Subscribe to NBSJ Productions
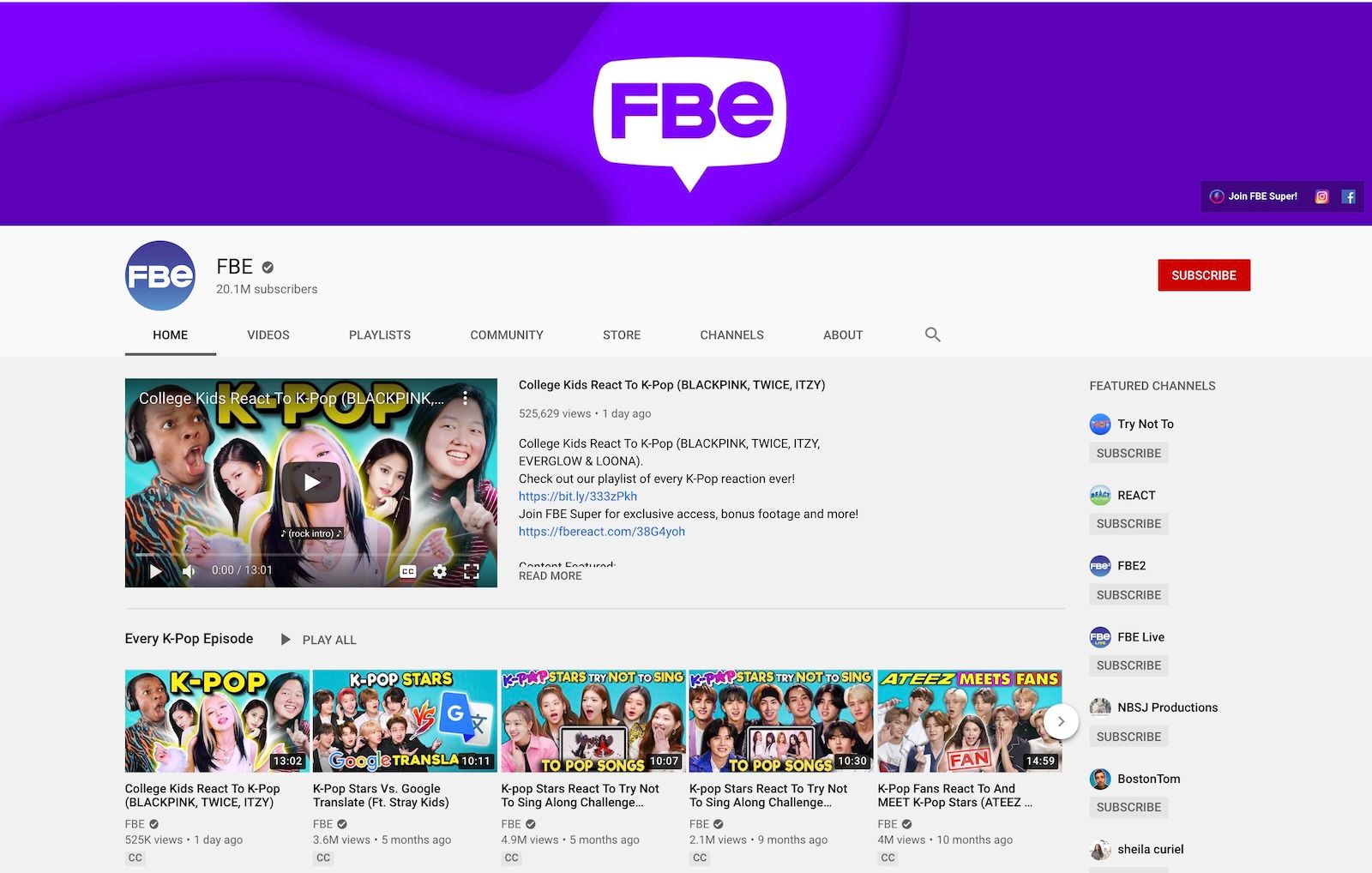Screen dimensions: 1372x873 coord(1128,737)
